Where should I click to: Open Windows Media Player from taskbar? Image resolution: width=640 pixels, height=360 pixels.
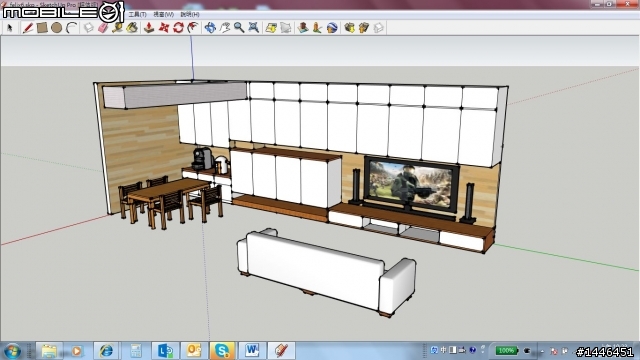[x=76, y=351]
